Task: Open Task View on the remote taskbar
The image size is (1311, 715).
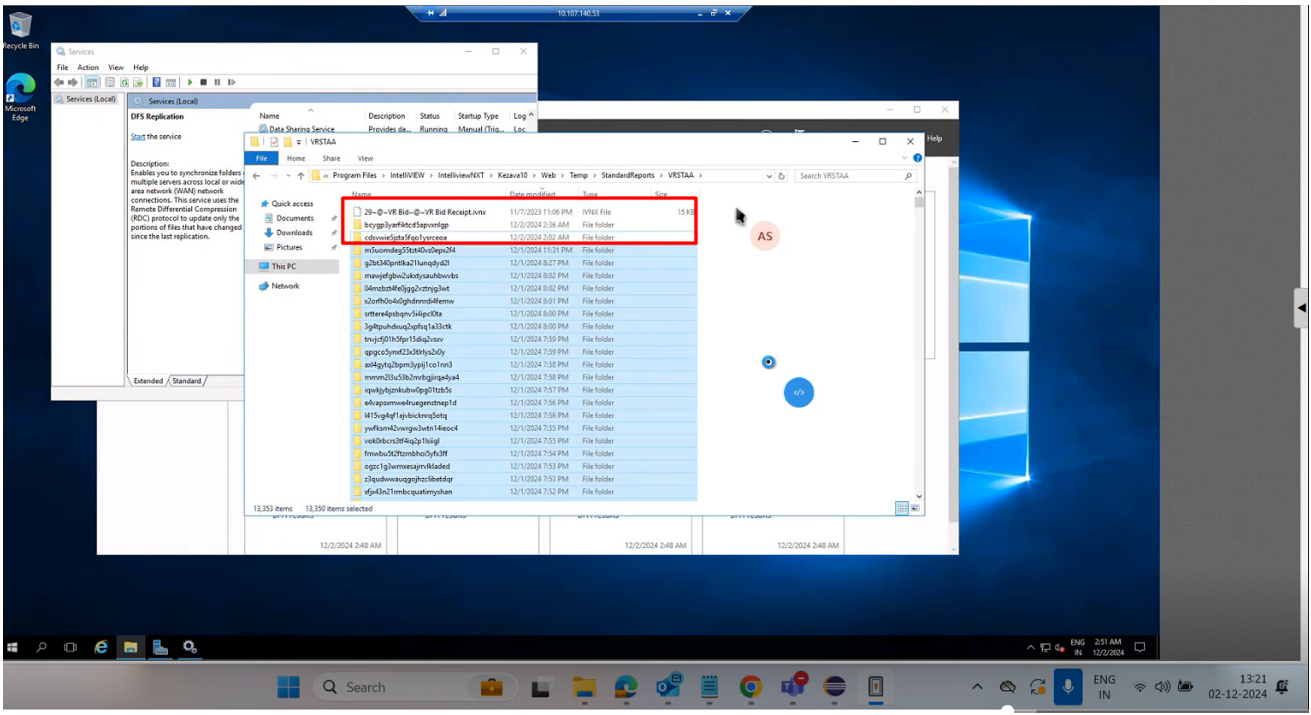Action: pyautogui.click(x=70, y=647)
